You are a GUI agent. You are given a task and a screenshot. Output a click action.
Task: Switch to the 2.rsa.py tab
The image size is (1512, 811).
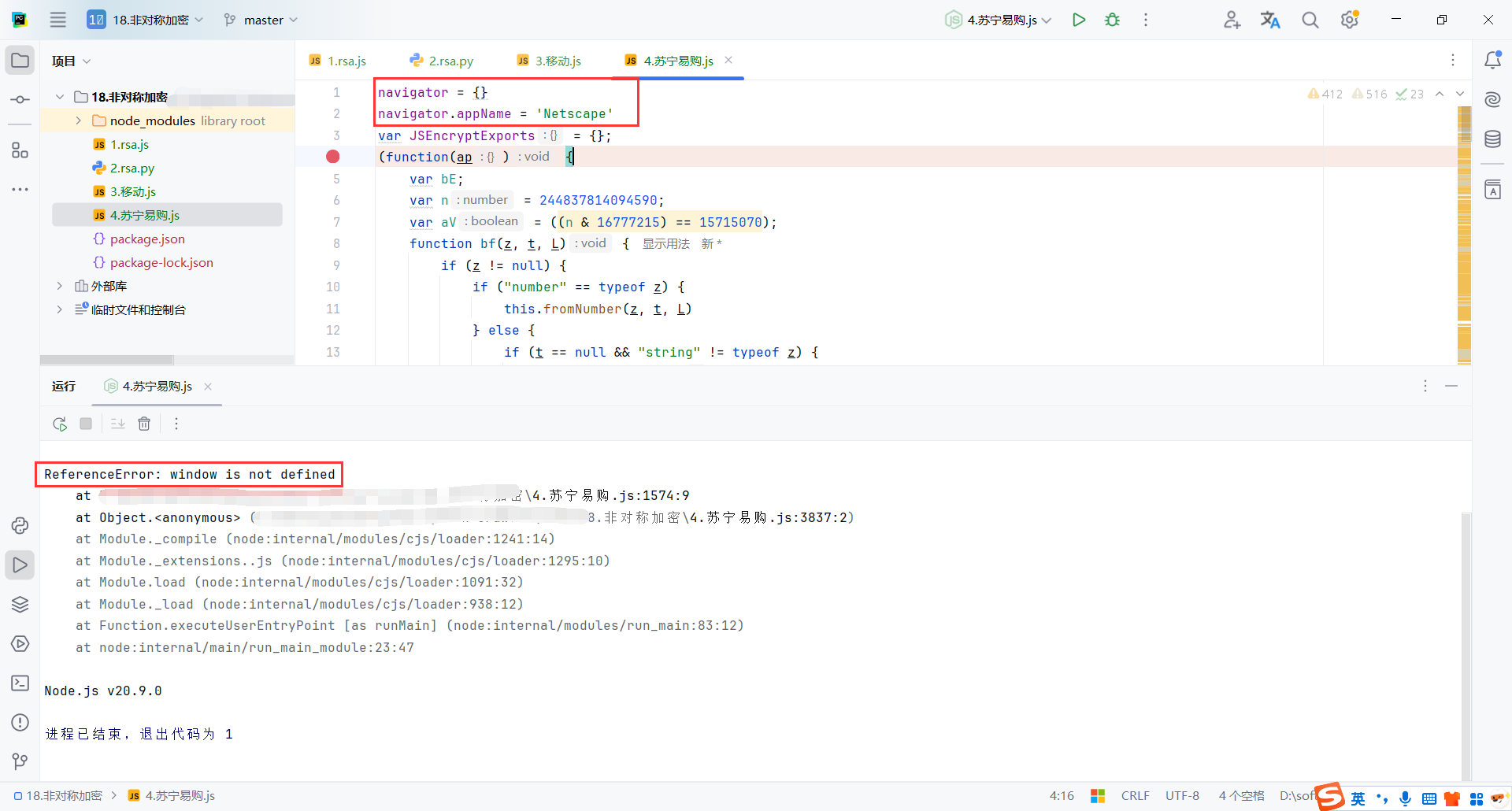pyautogui.click(x=442, y=61)
